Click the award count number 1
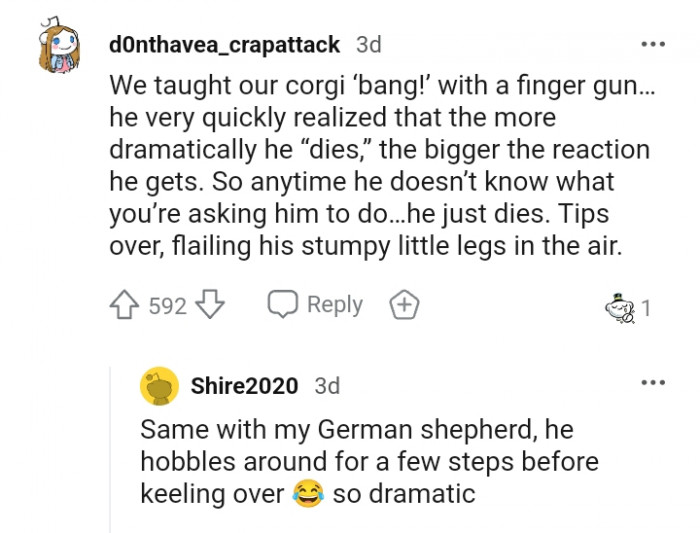Image resolution: width=700 pixels, height=533 pixels. (646, 308)
